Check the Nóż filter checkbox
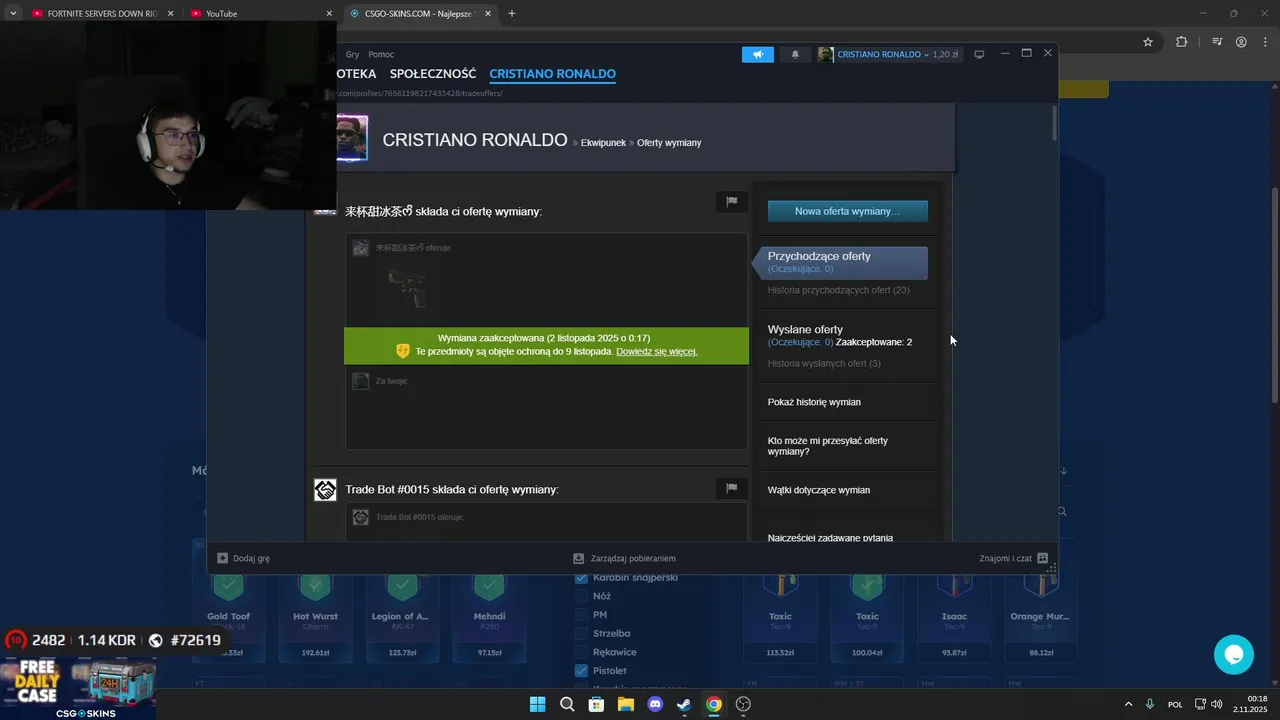 581,596
